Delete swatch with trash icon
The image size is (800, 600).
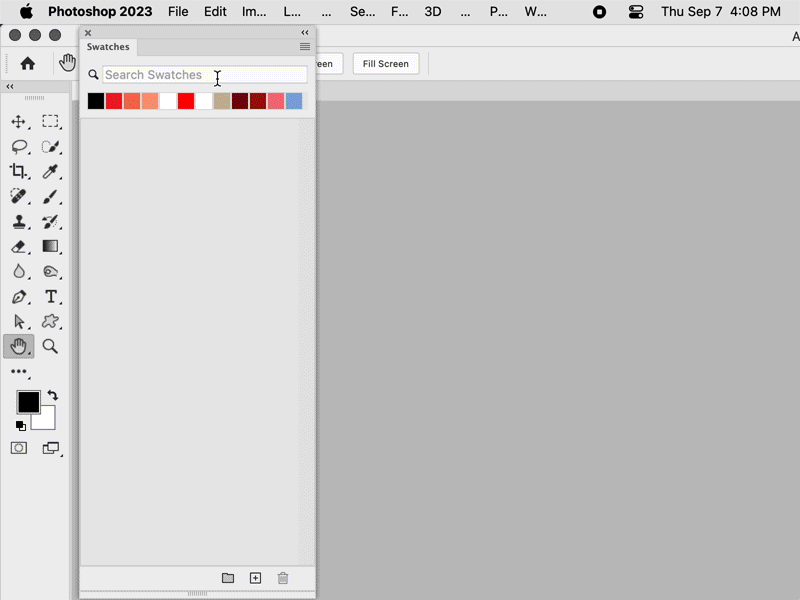[283, 578]
